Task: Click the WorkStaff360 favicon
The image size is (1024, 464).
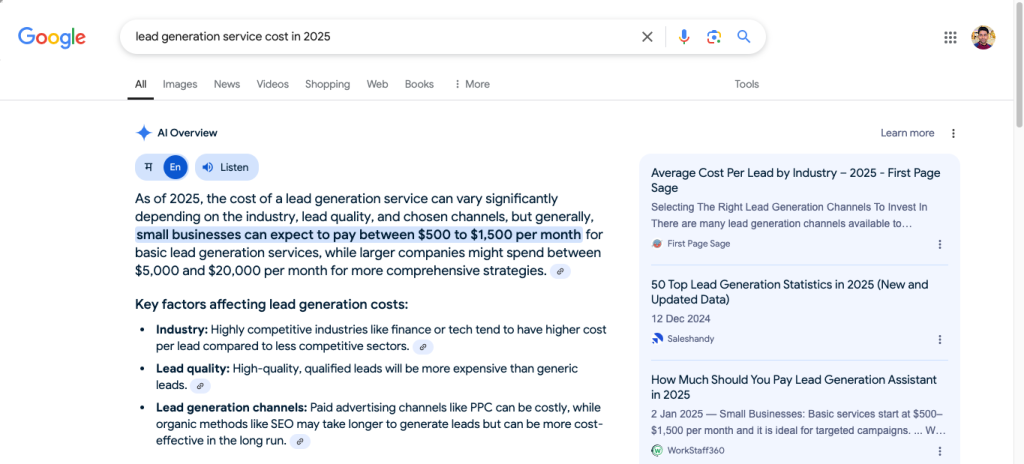Action: 657,450
